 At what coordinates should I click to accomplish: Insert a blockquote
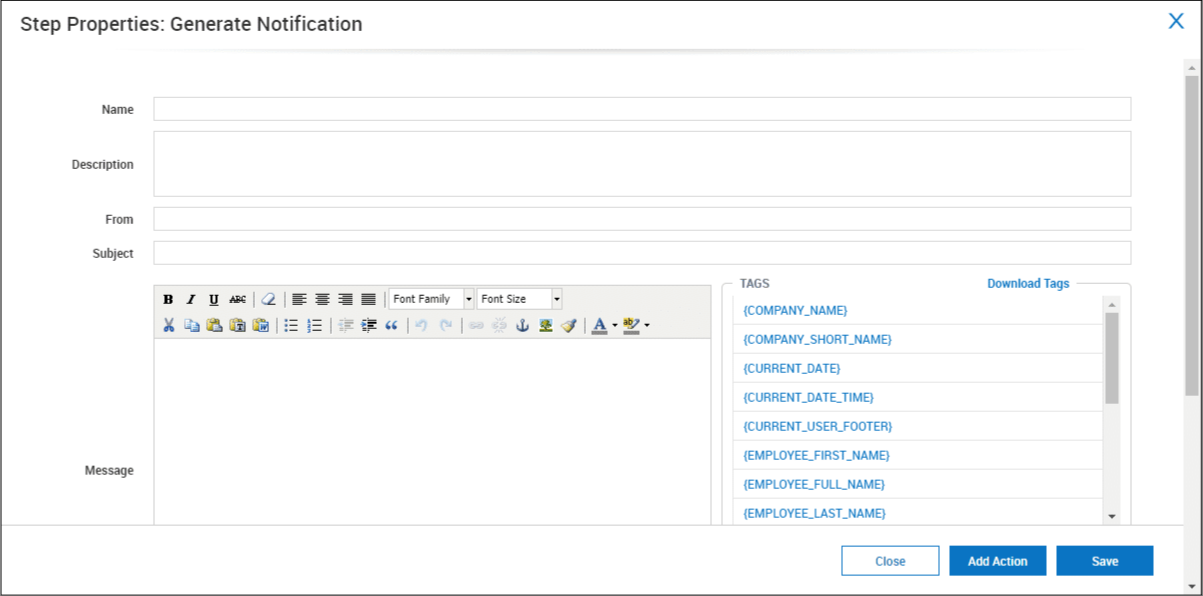391,325
